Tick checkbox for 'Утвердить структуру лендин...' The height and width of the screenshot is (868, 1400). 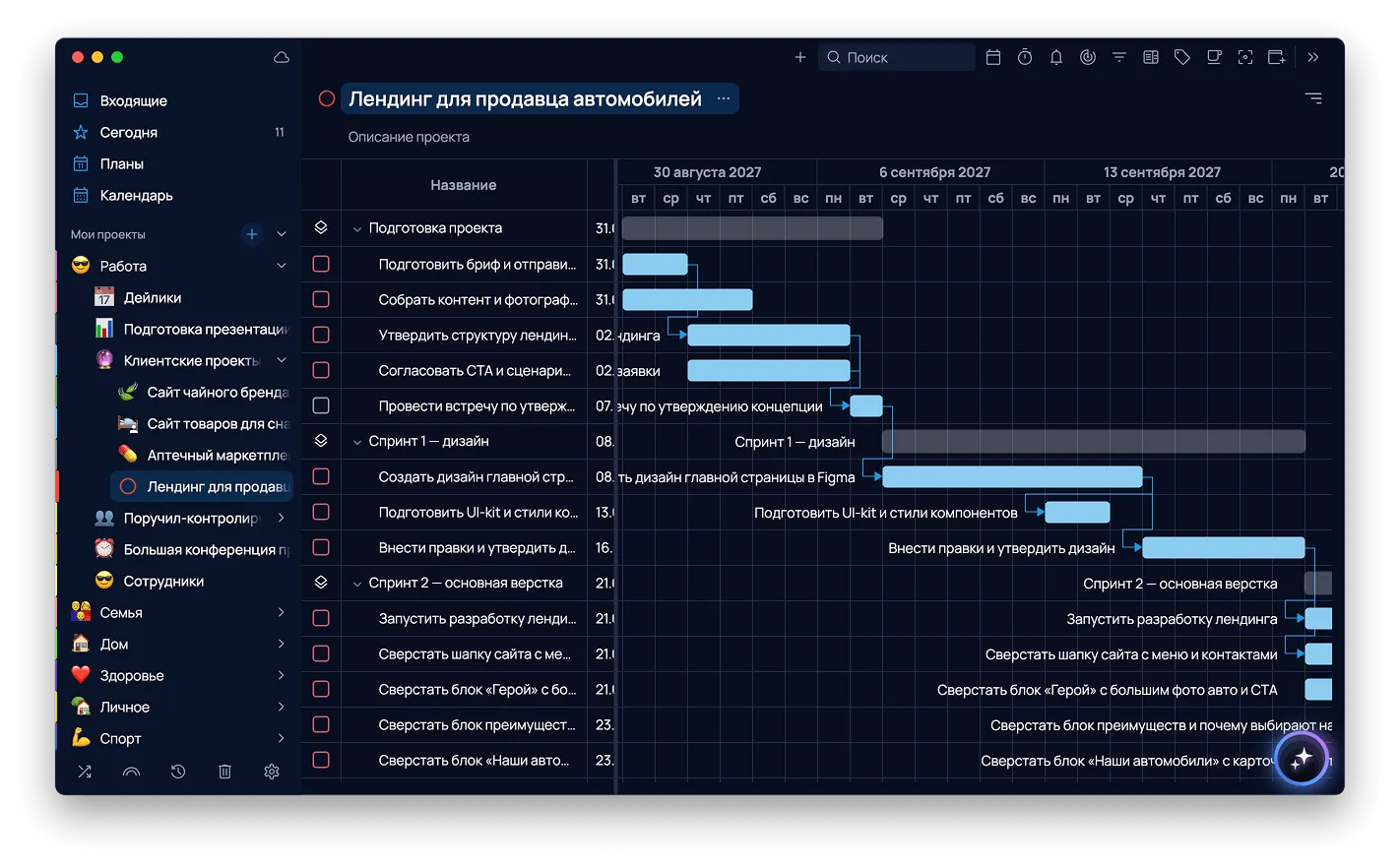tap(321, 335)
